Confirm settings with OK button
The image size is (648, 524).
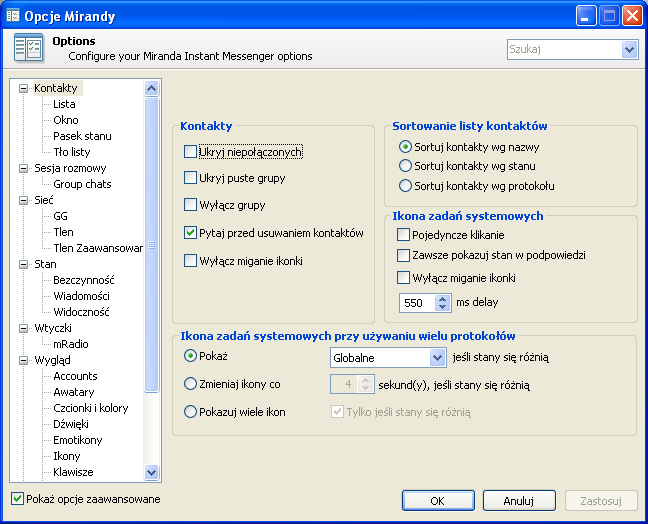coord(438,500)
